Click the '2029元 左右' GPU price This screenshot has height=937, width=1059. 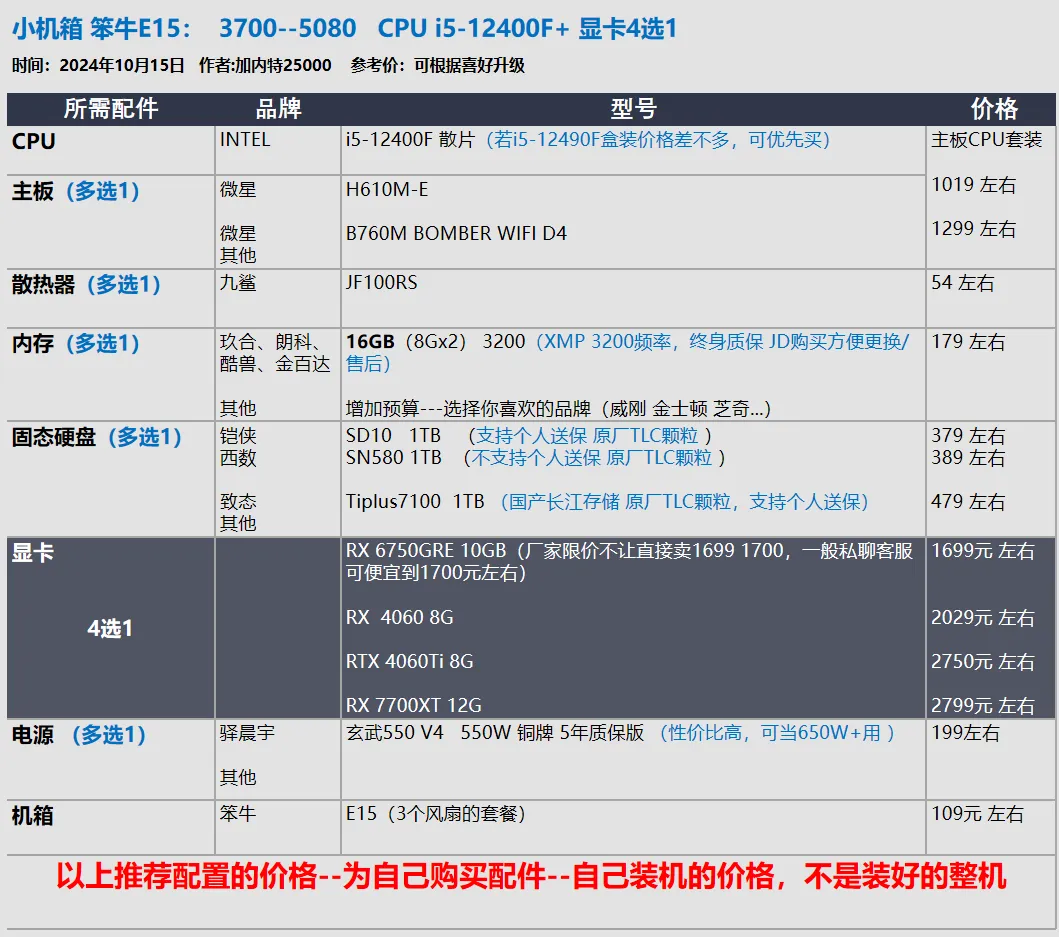[983, 617]
